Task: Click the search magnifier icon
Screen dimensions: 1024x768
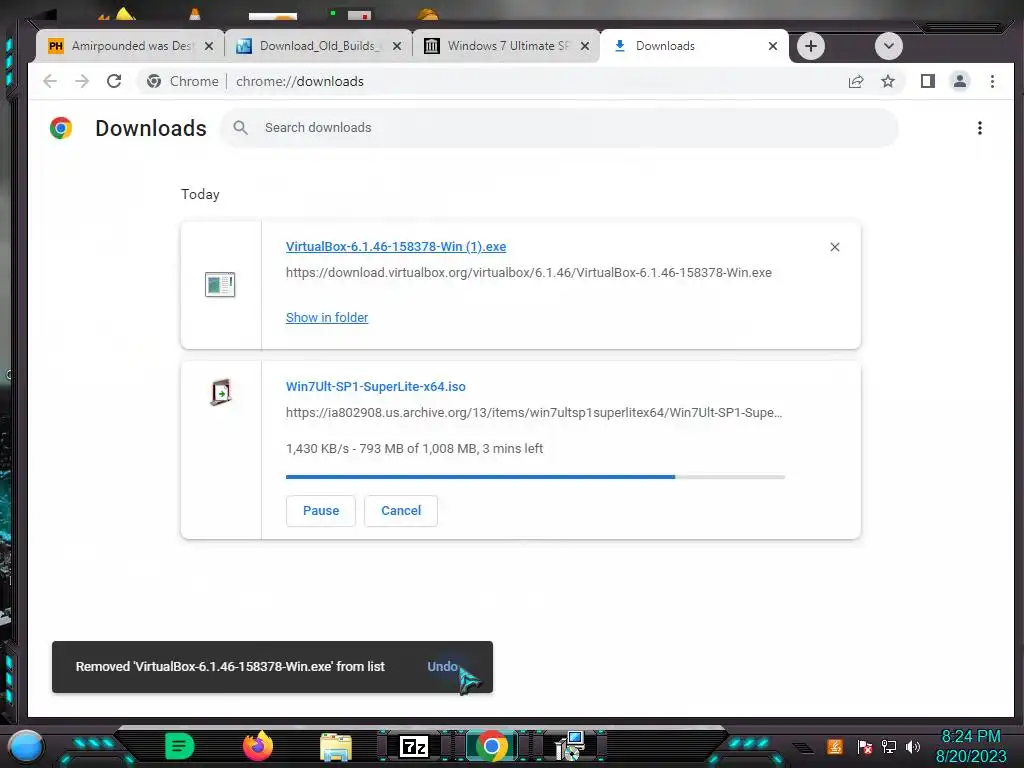Action: pyautogui.click(x=240, y=128)
